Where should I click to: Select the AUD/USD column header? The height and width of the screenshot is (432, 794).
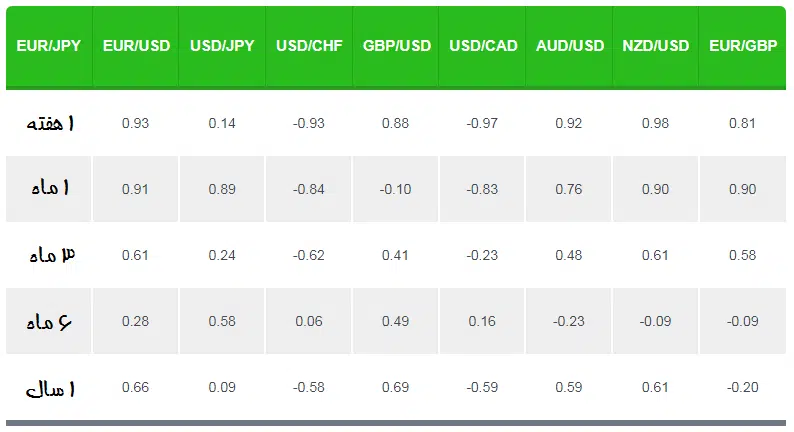click(x=569, y=47)
